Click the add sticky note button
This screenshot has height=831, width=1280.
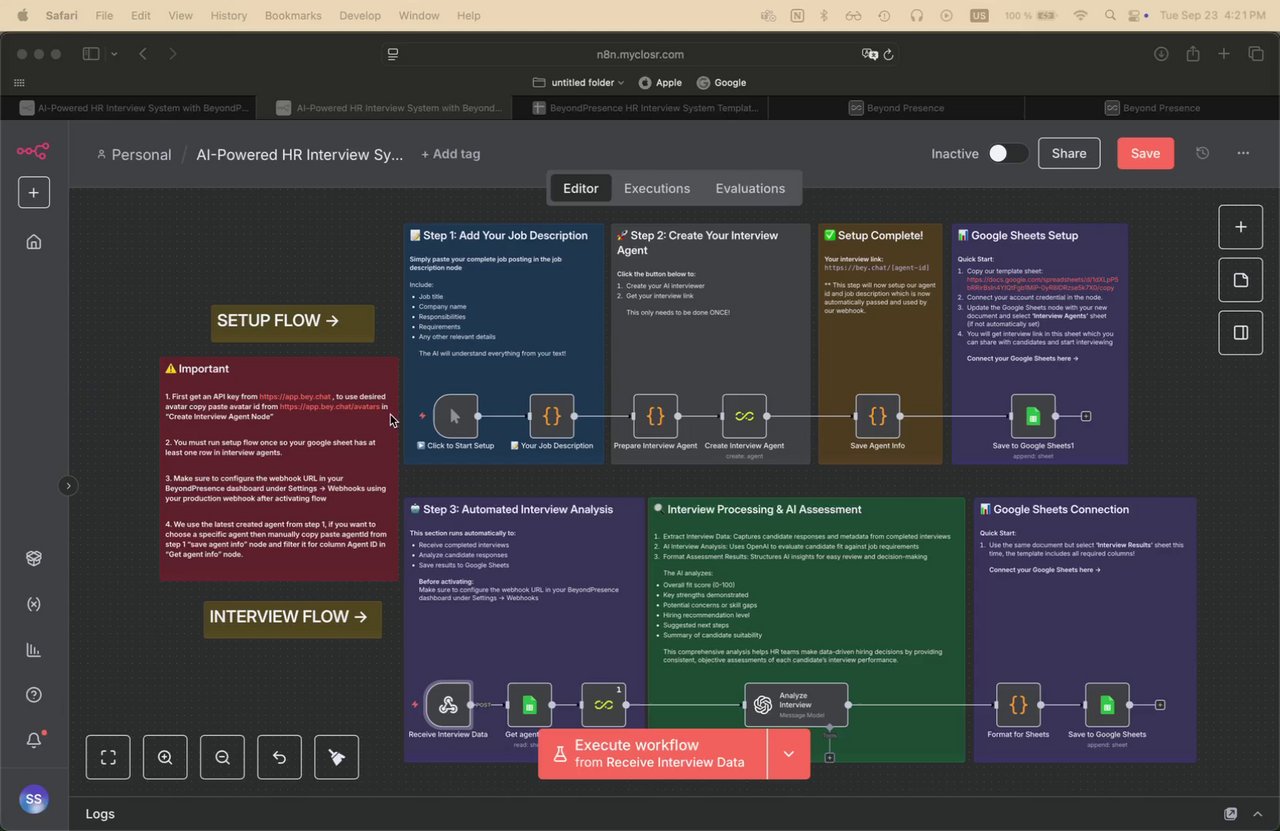tap(1240, 280)
